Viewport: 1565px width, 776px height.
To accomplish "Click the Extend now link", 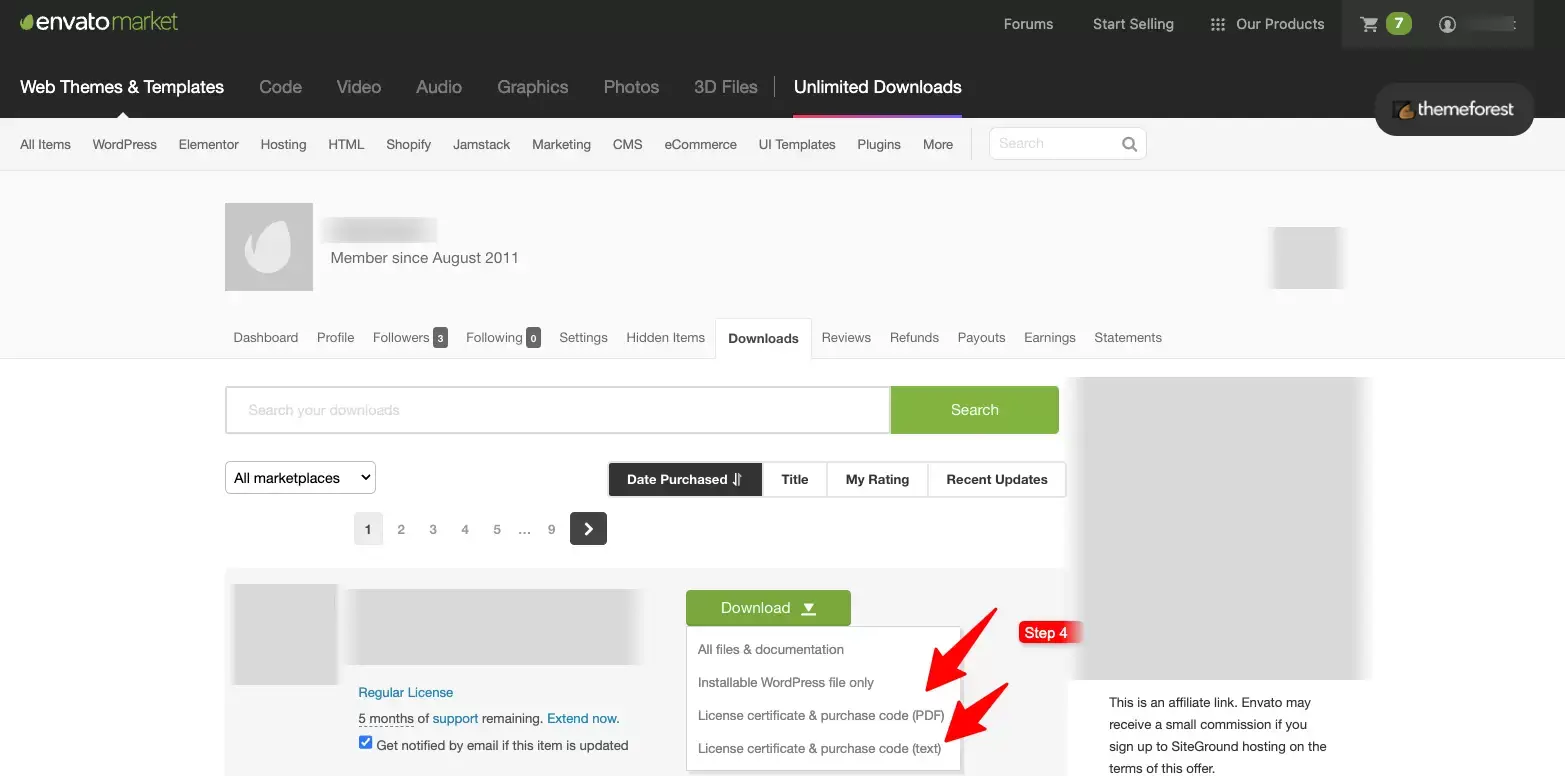I will pos(583,718).
